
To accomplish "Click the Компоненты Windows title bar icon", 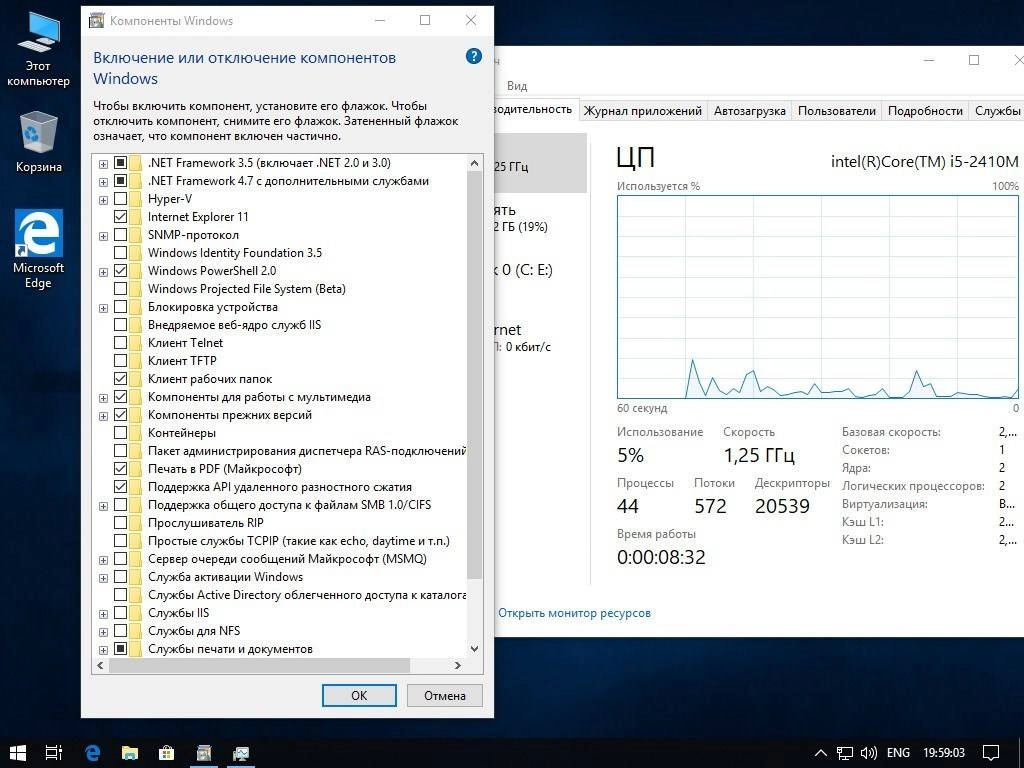I will pyautogui.click(x=96, y=21).
